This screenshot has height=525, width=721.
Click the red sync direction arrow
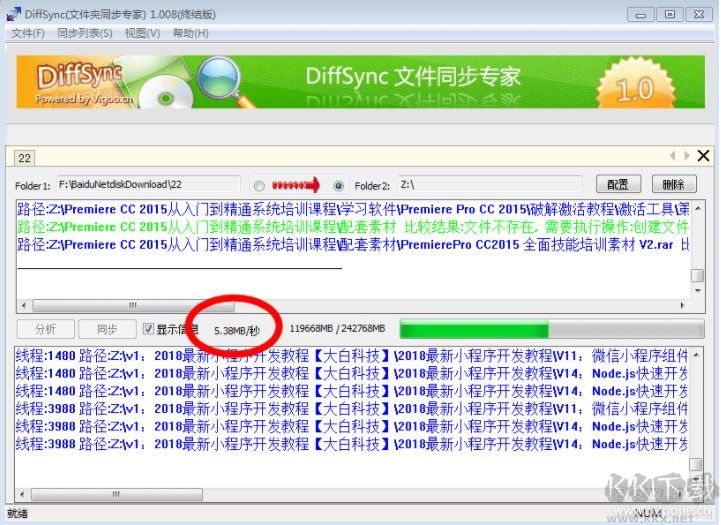point(296,185)
